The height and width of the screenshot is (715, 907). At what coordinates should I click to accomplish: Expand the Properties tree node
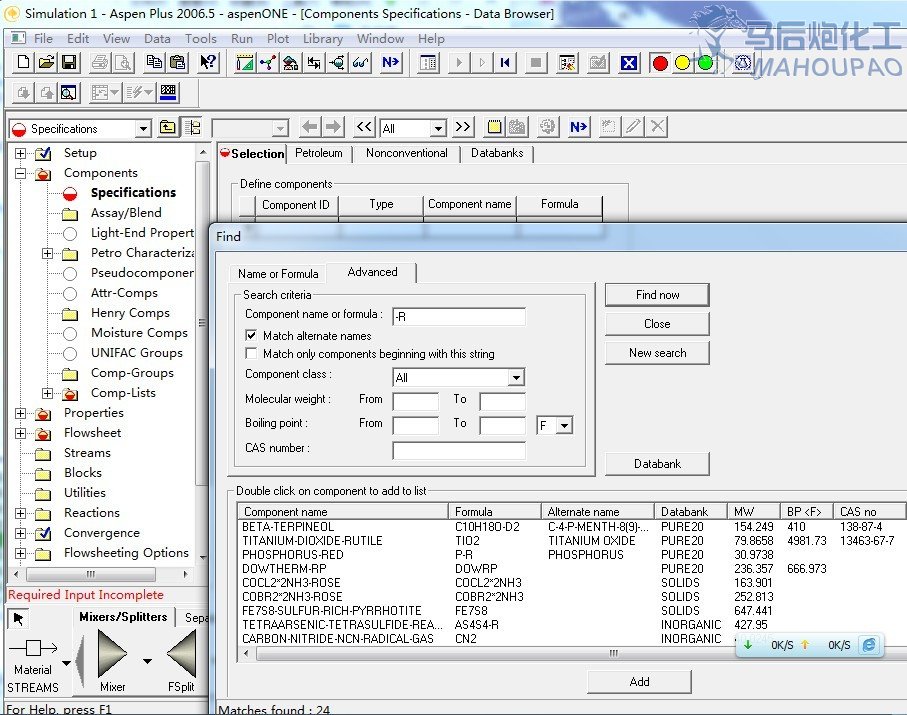click(x=21, y=413)
